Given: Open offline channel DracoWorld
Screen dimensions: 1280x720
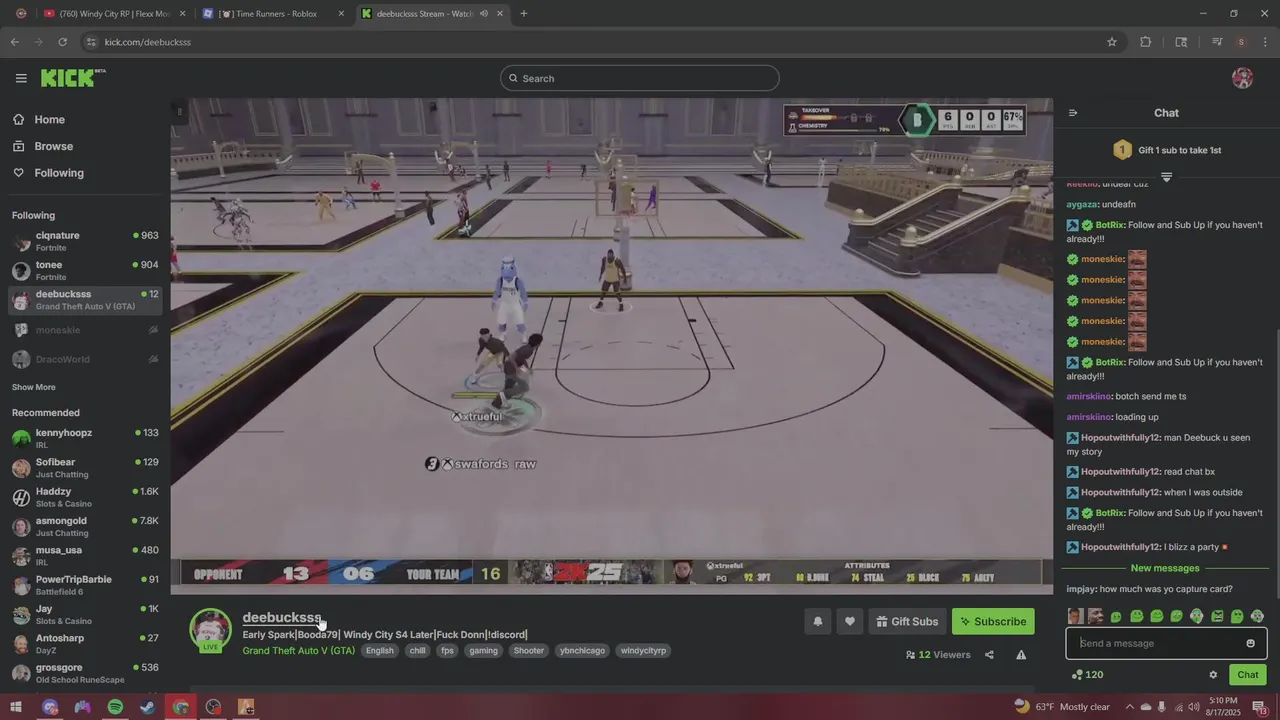Looking at the screenshot, I should (85, 359).
